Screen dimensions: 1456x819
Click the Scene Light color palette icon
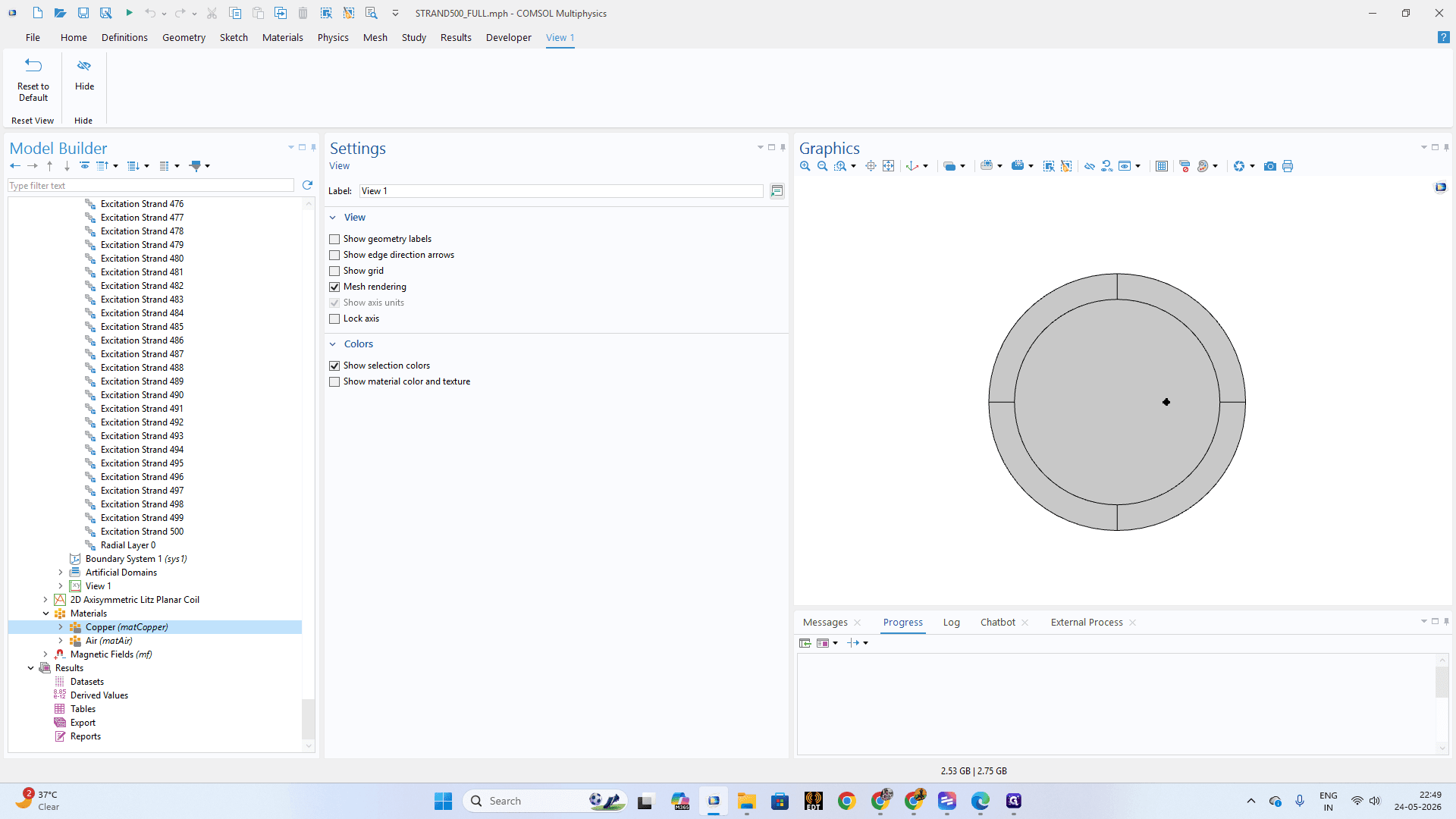click(1203, 166)
